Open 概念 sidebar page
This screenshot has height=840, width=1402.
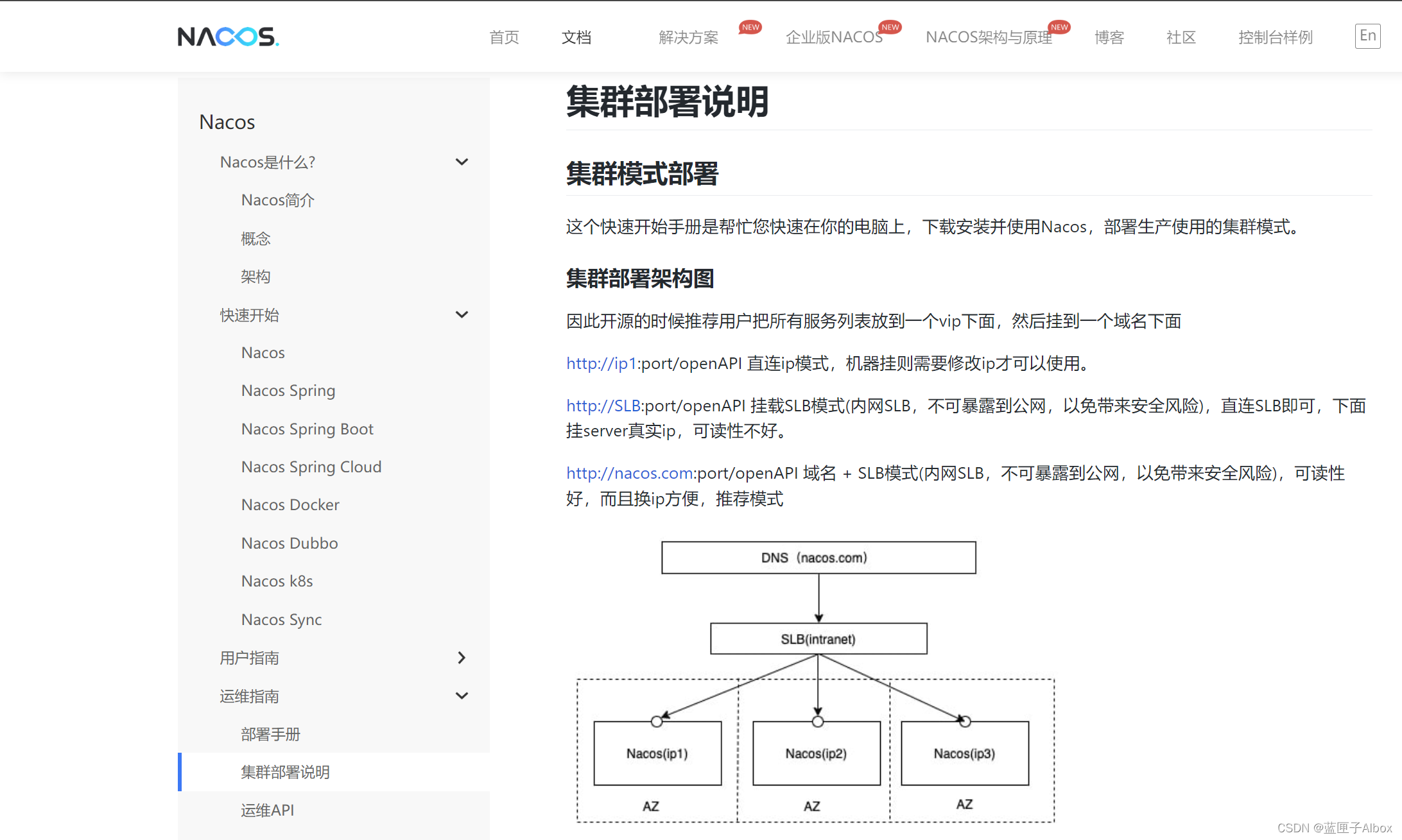click(x=255, y=239)
